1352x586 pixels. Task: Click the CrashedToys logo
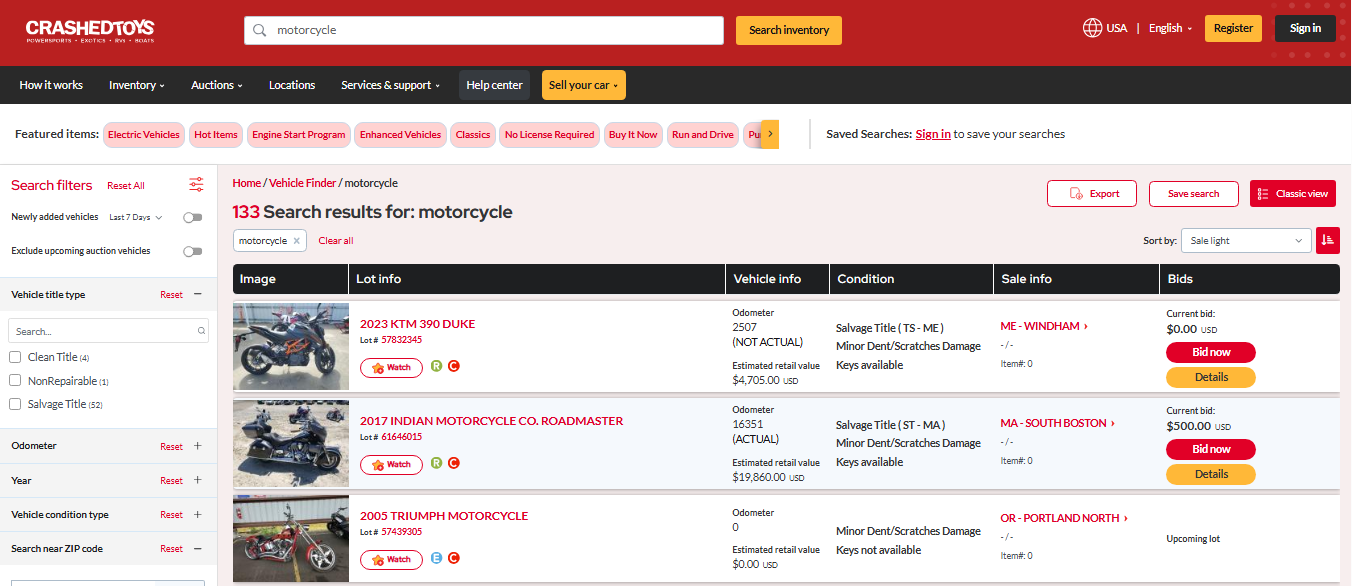(90, 30)
